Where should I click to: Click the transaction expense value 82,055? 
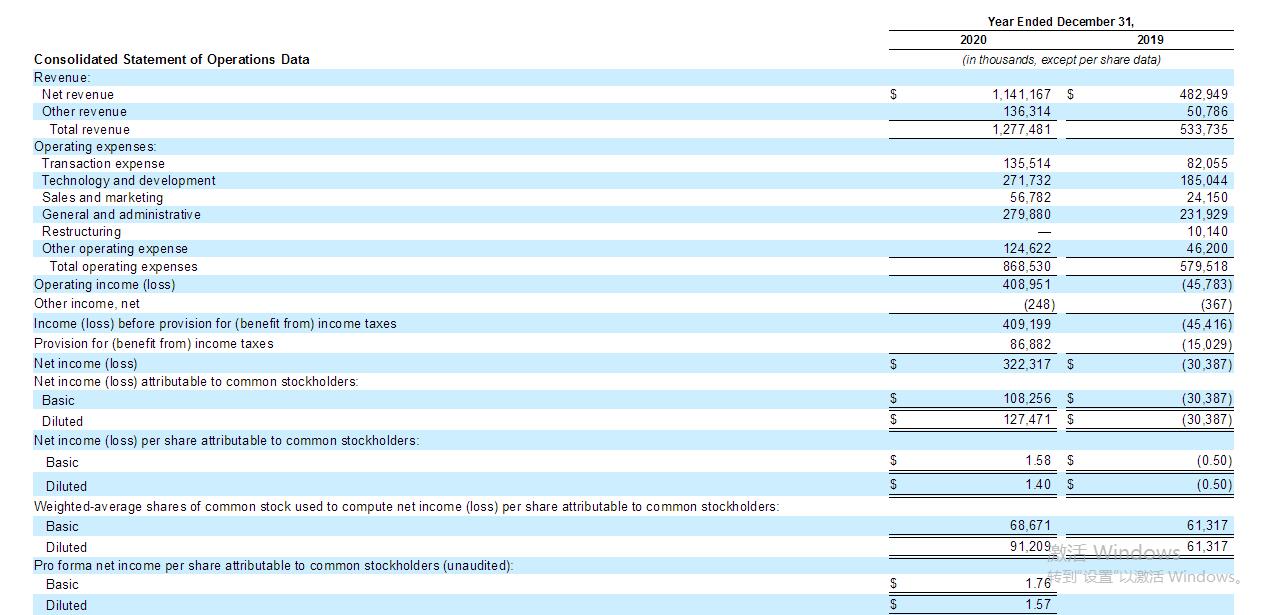1208,164
